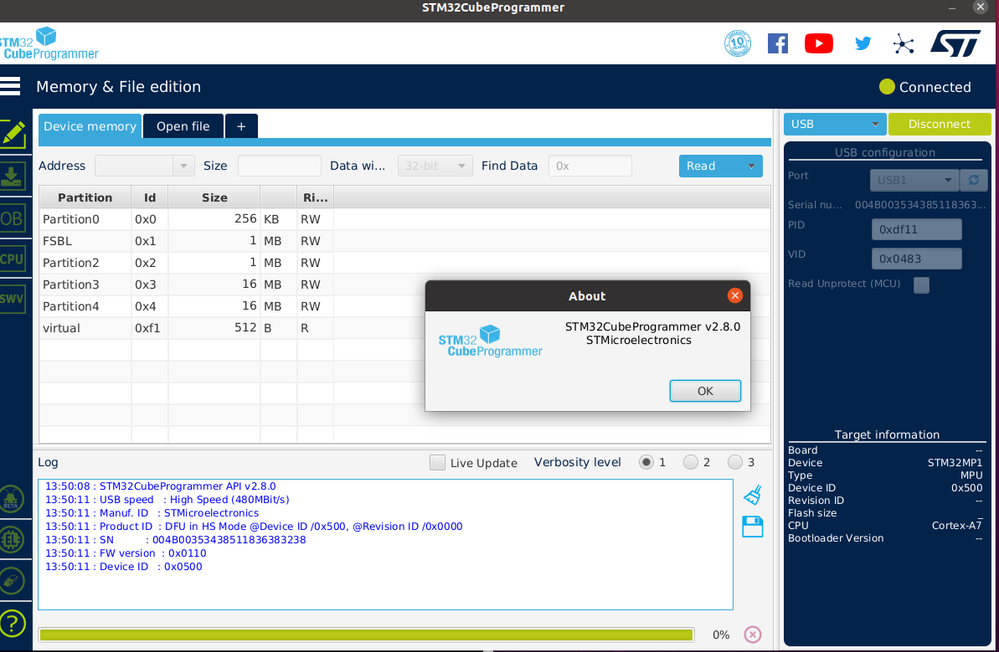Screen dimensions: 999x652
Task: Open the help question mark icon
Action: [x=13, y=623]
